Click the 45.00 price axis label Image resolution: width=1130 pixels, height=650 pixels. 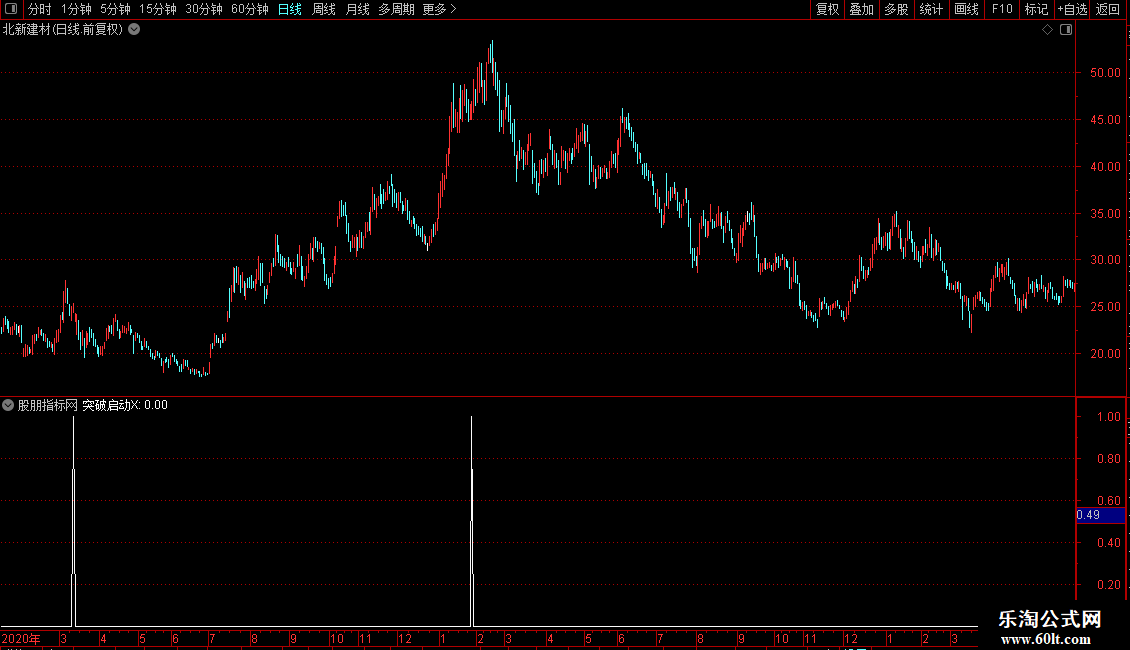pyautogui.click(x=1105, y=120)
